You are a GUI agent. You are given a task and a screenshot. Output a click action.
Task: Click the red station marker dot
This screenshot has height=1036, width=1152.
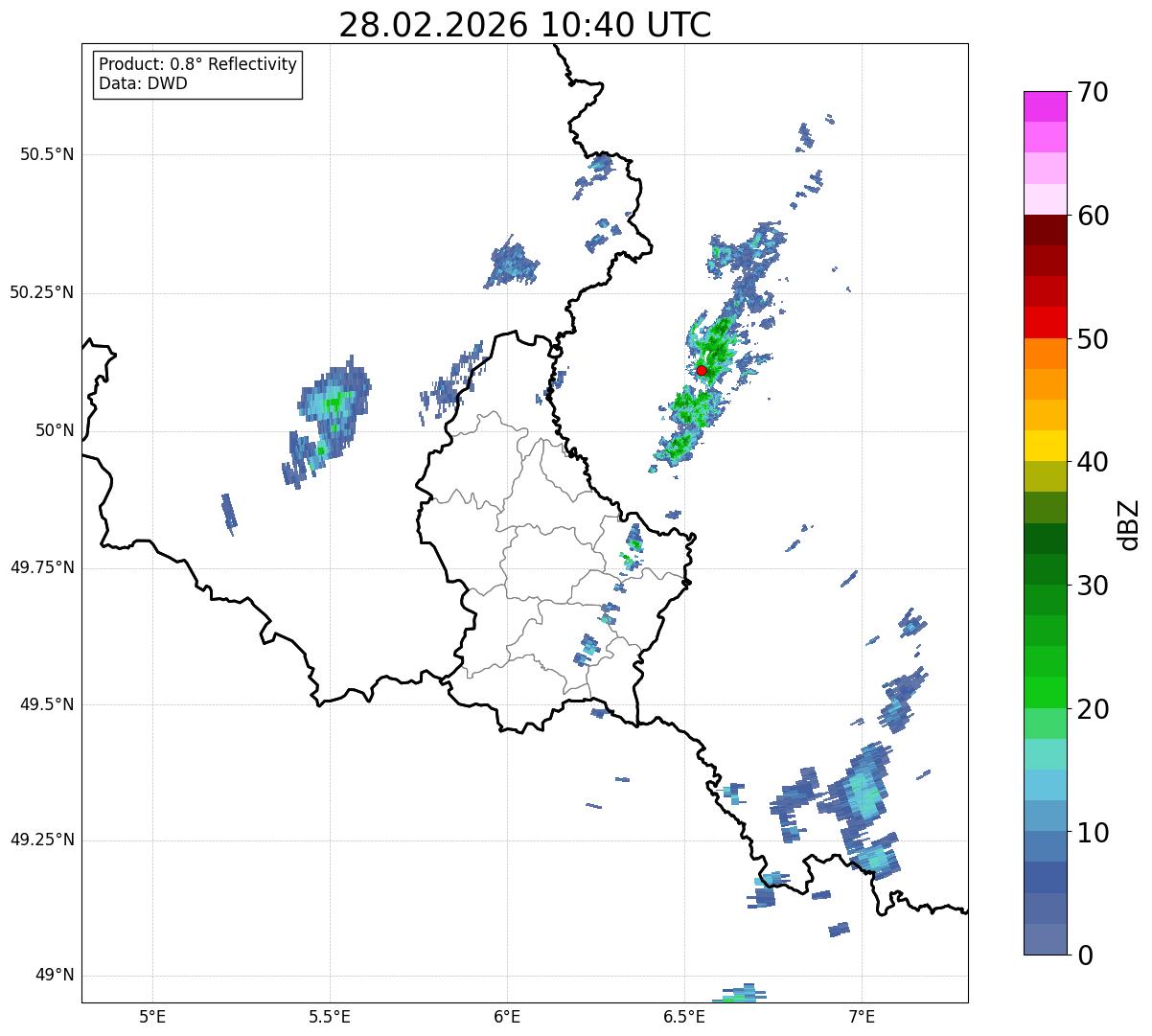pyautogui.click(x=702, y=370)
